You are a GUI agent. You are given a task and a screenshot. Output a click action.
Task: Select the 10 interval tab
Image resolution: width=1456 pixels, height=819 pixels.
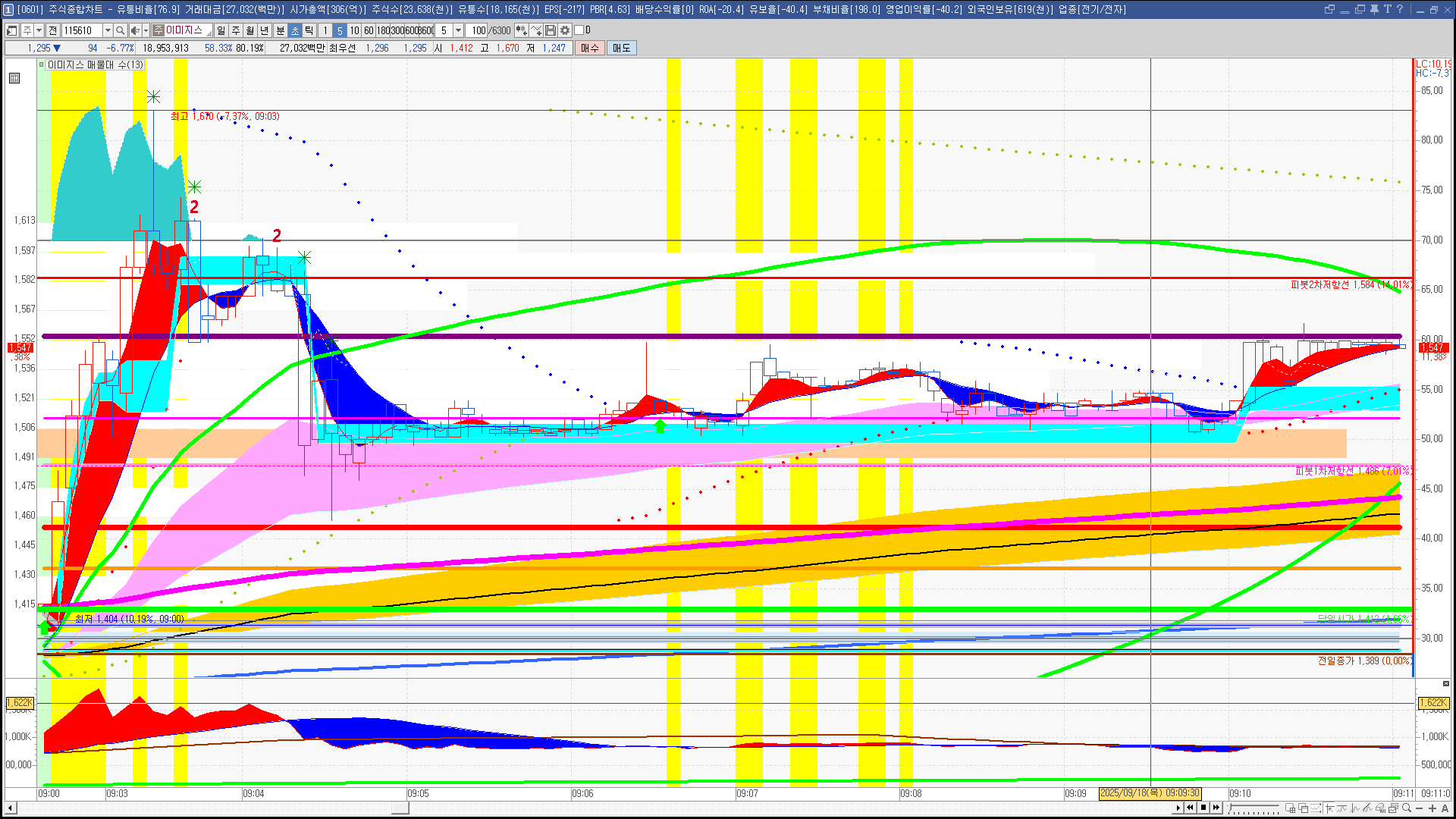coord(354,30)
